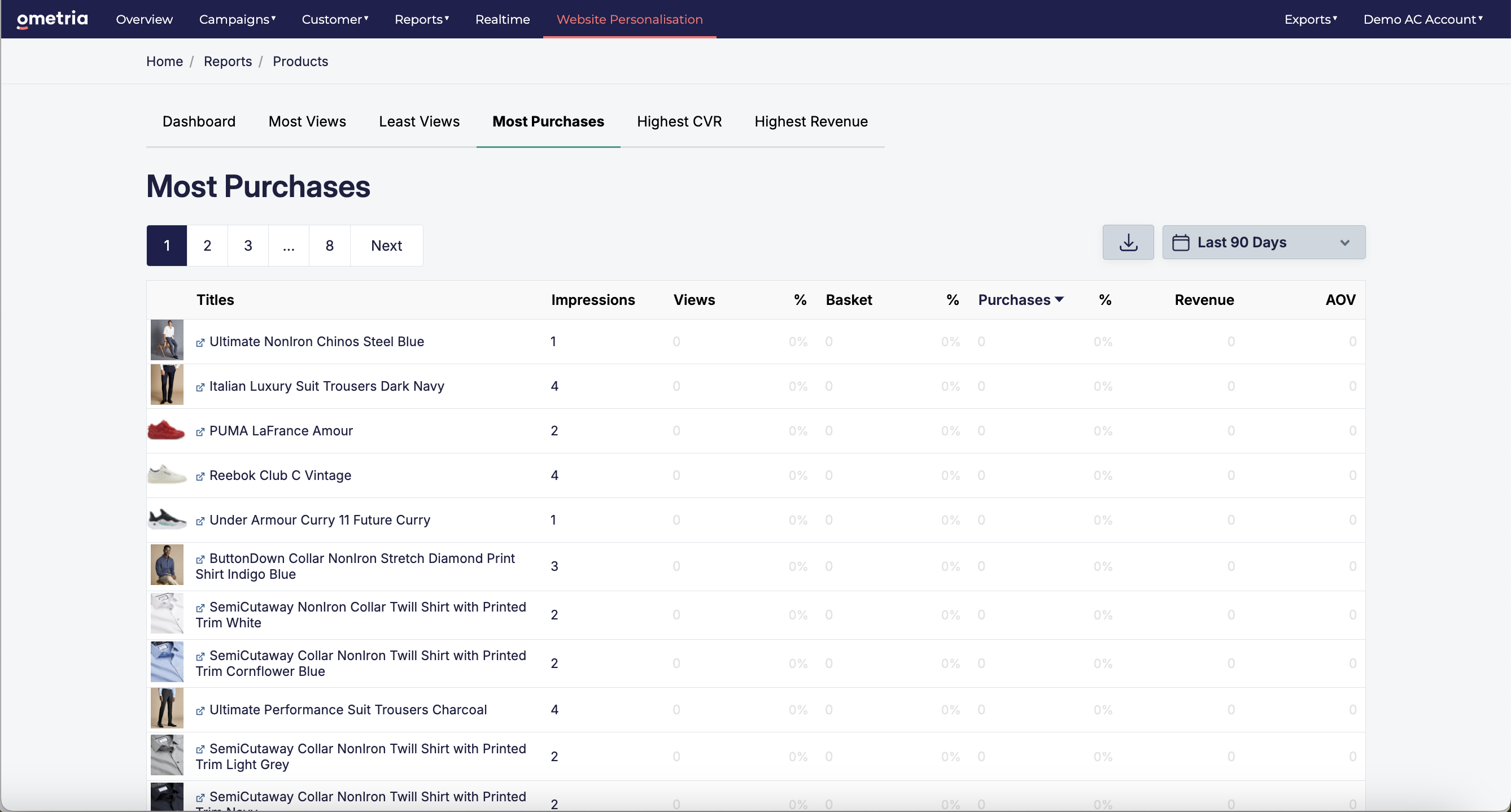
Task: Go to page 2 of results
Action: point(207,245)
